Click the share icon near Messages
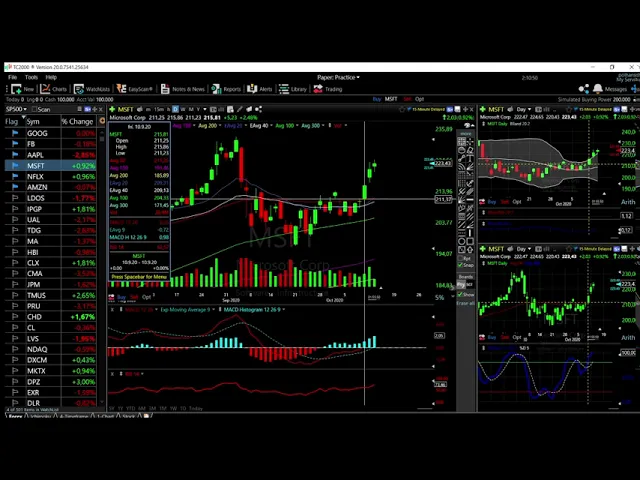The width and height of the screenshot is (640, 480). pos(584,89)
